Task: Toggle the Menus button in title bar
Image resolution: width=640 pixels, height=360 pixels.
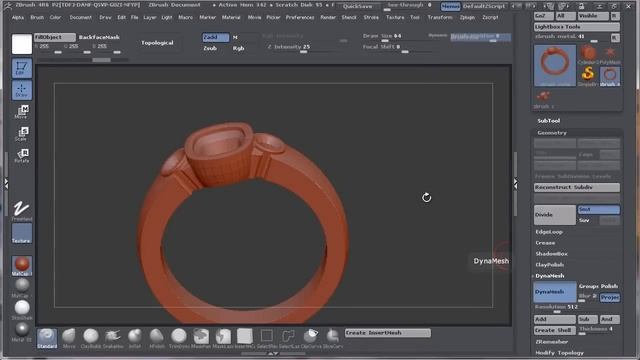Action: click(x=450, y=7)
